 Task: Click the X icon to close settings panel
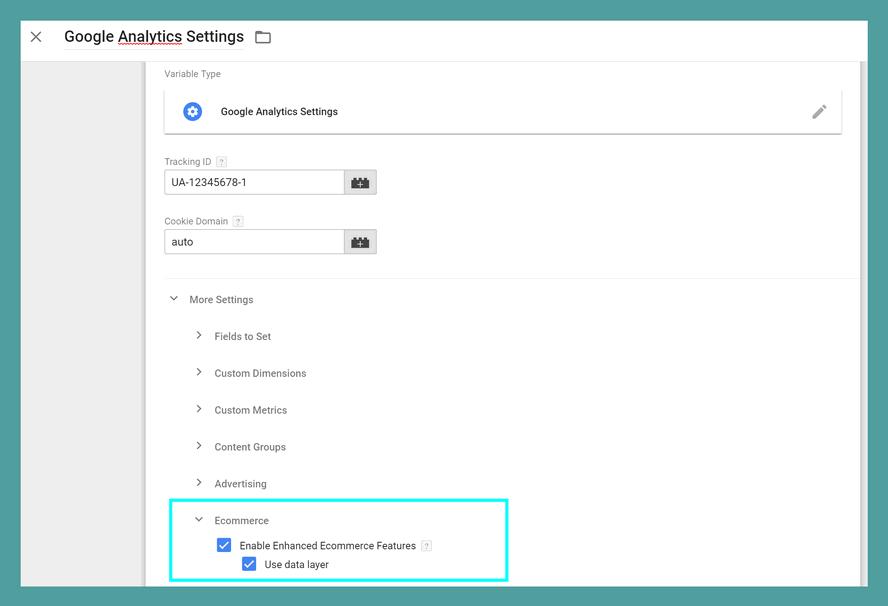point(36,37)
